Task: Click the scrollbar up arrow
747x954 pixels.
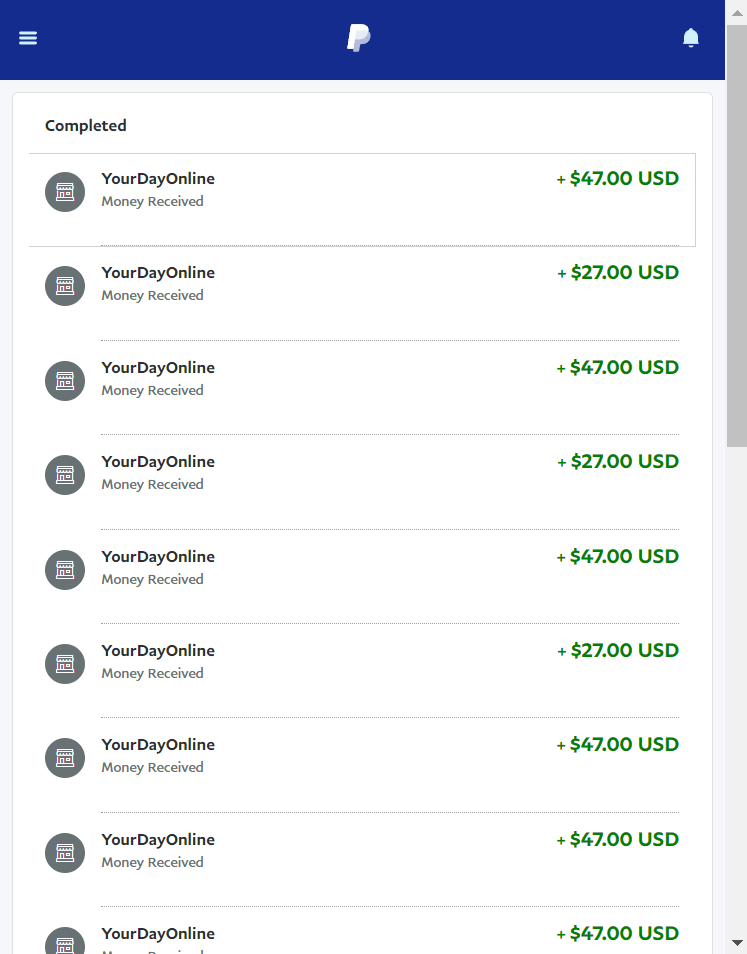Action: coord(737,13)
